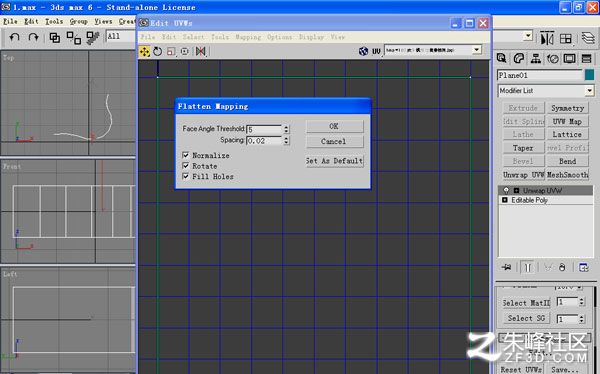
Task: Click the Taper modifier button
Action: [x=523, y=148]
